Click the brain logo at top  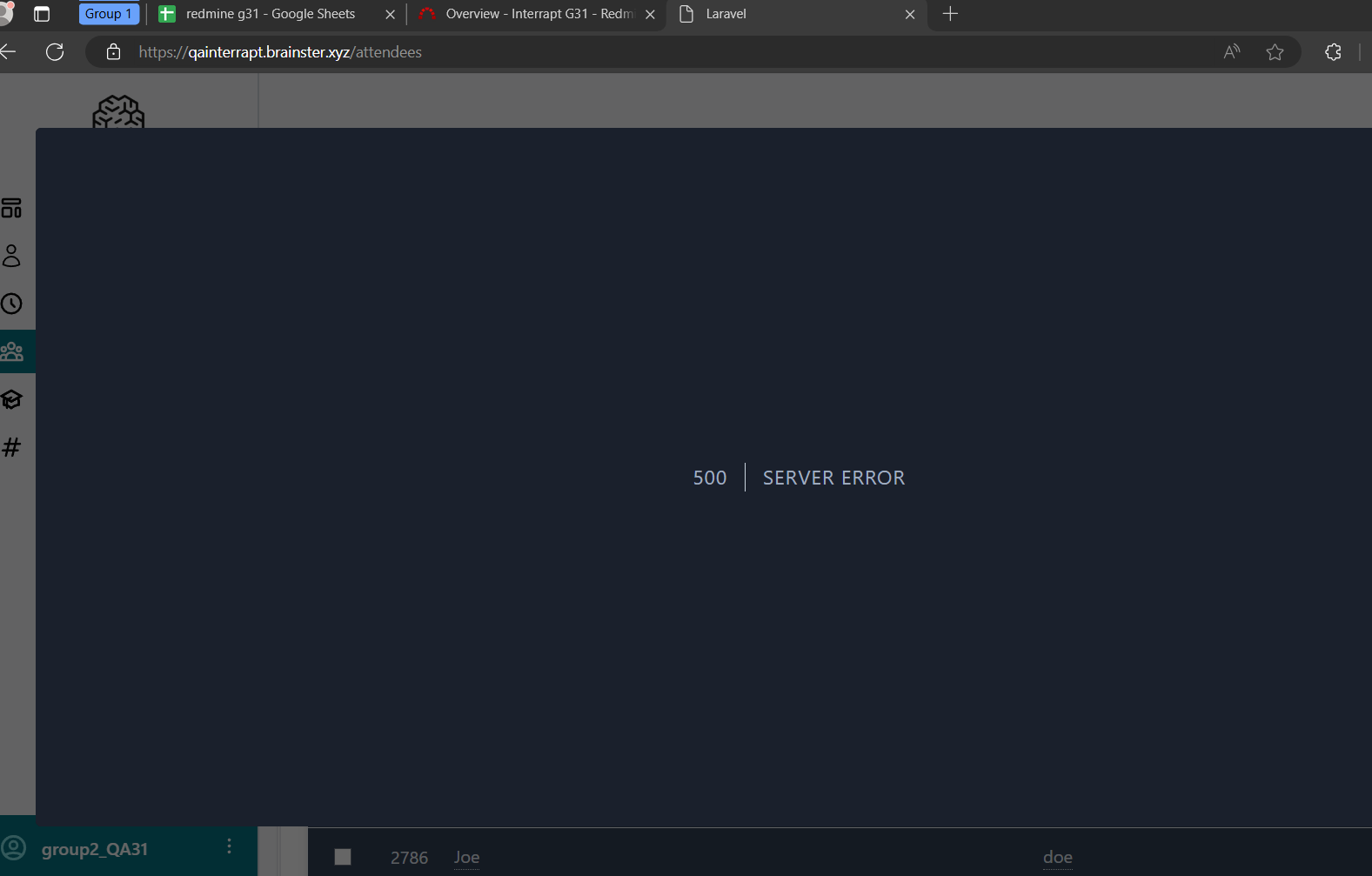(x=118, y=111)
